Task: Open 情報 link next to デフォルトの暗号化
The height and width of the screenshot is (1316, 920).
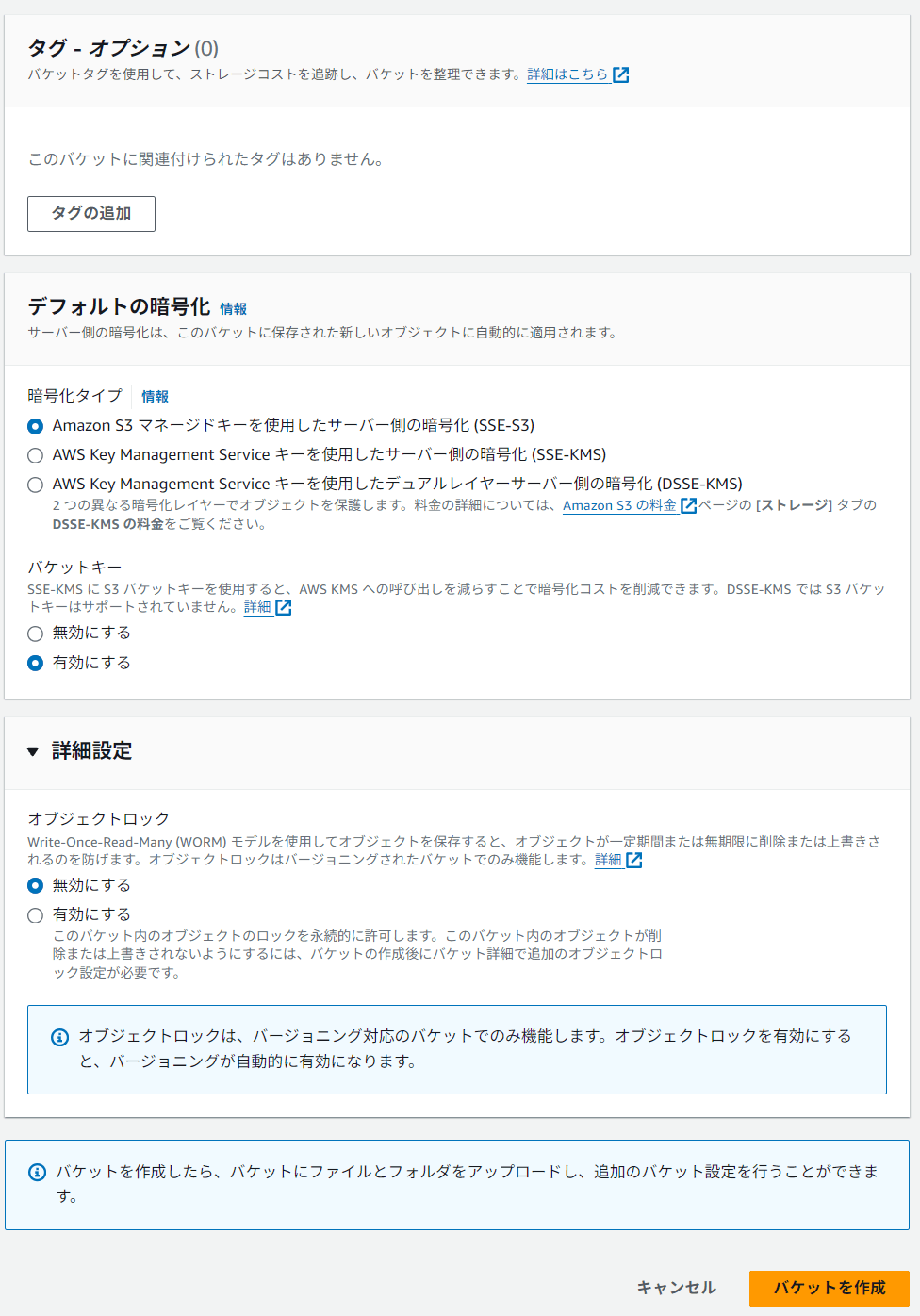Action: (233, 308)
